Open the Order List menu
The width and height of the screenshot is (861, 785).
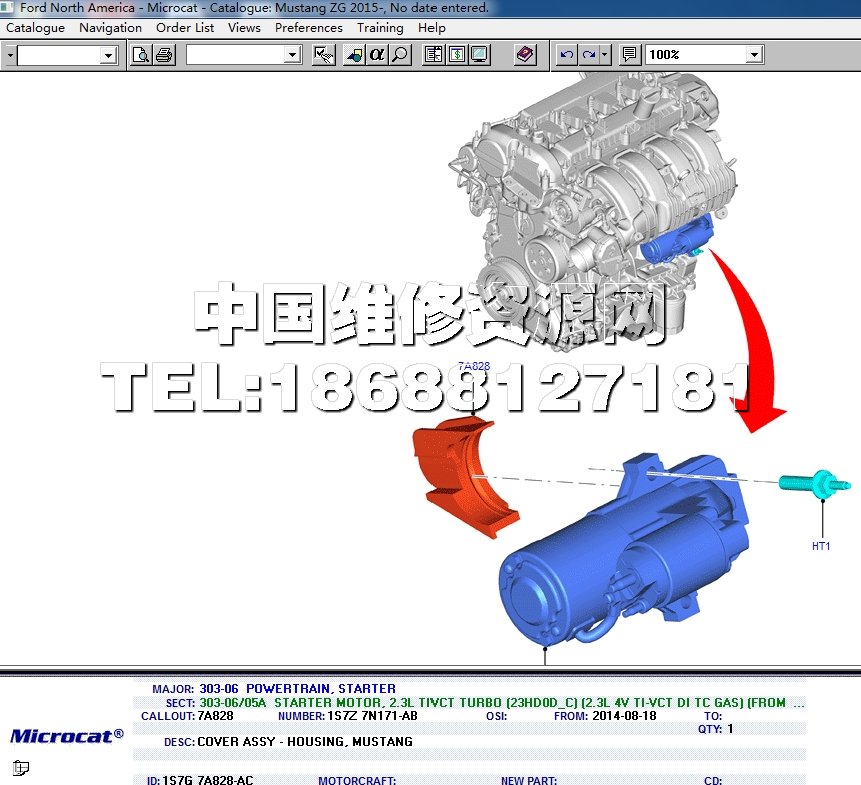click(185, 28)
